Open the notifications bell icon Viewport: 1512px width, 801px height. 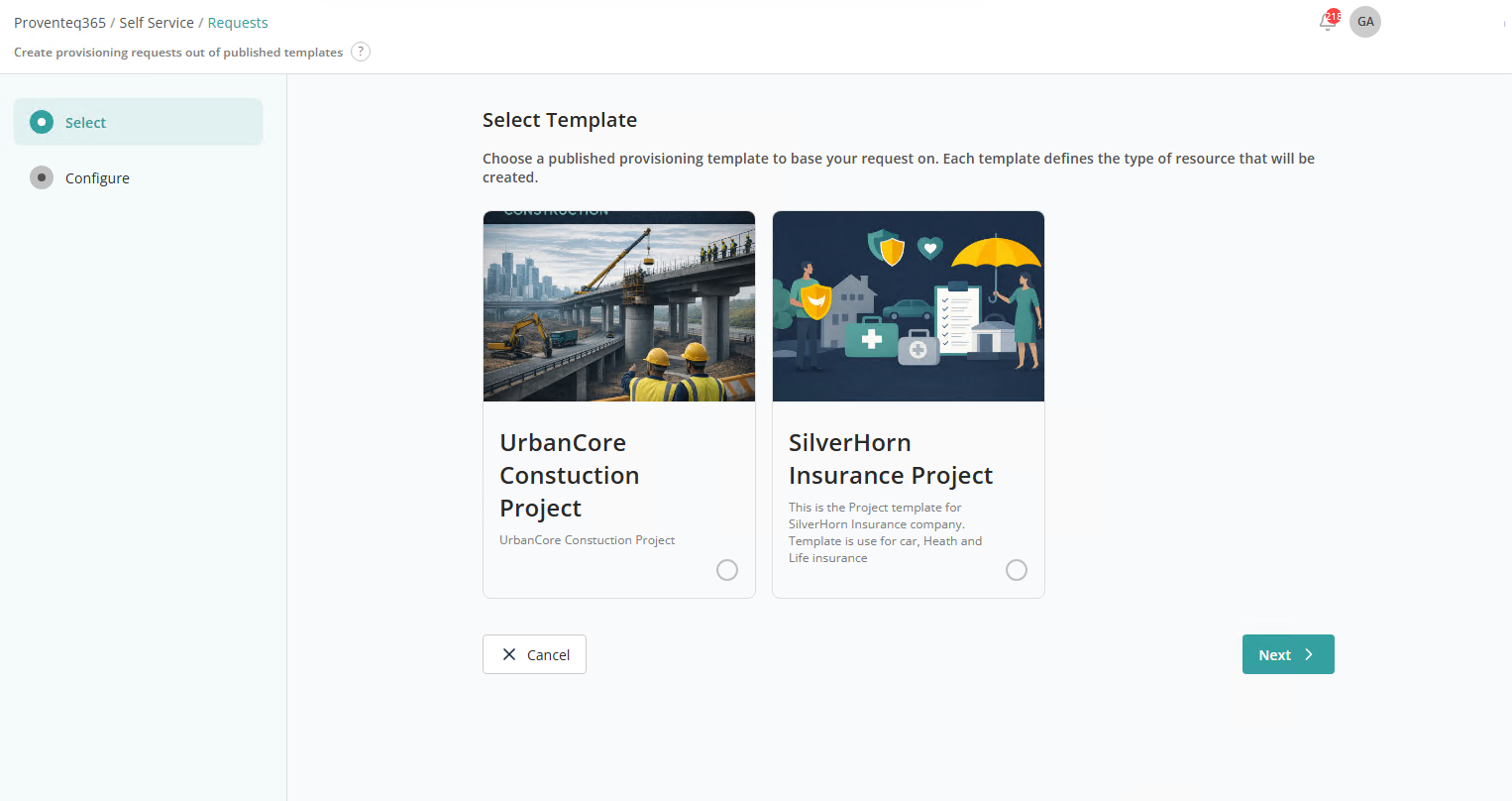point(1329,22)
